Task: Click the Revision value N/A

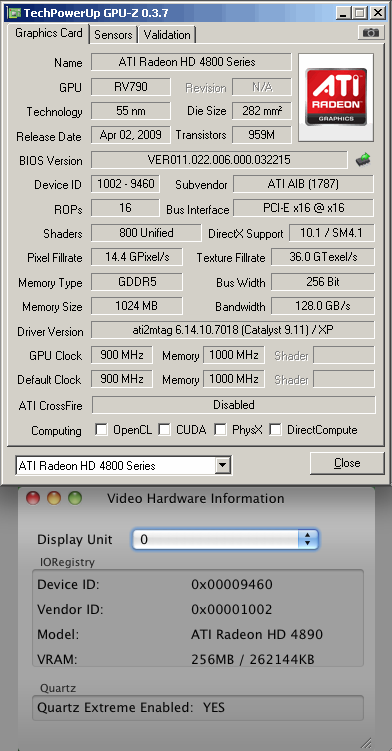Action: tap(262, 87)
